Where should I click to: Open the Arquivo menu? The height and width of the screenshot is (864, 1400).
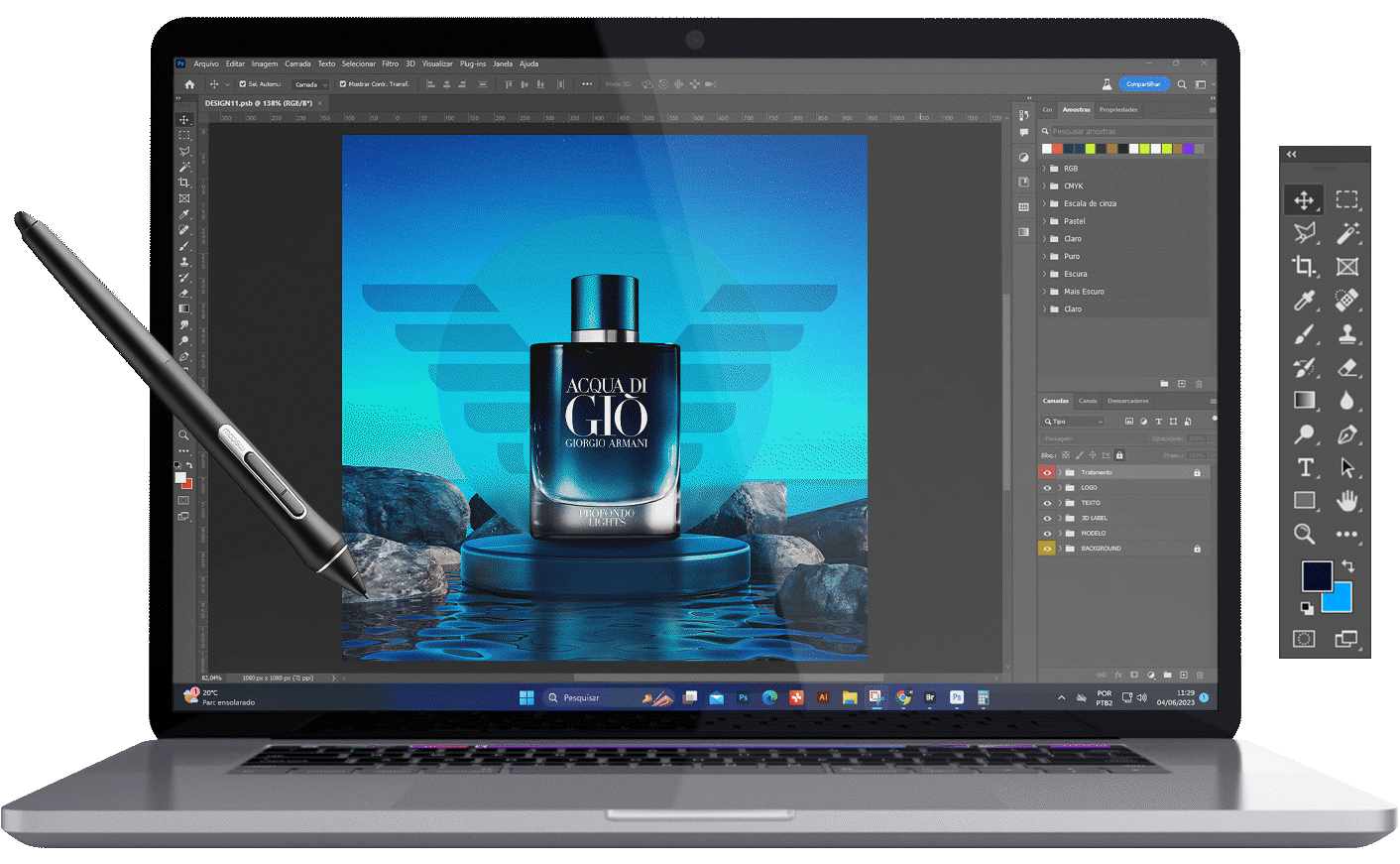[x=206, y=63]
